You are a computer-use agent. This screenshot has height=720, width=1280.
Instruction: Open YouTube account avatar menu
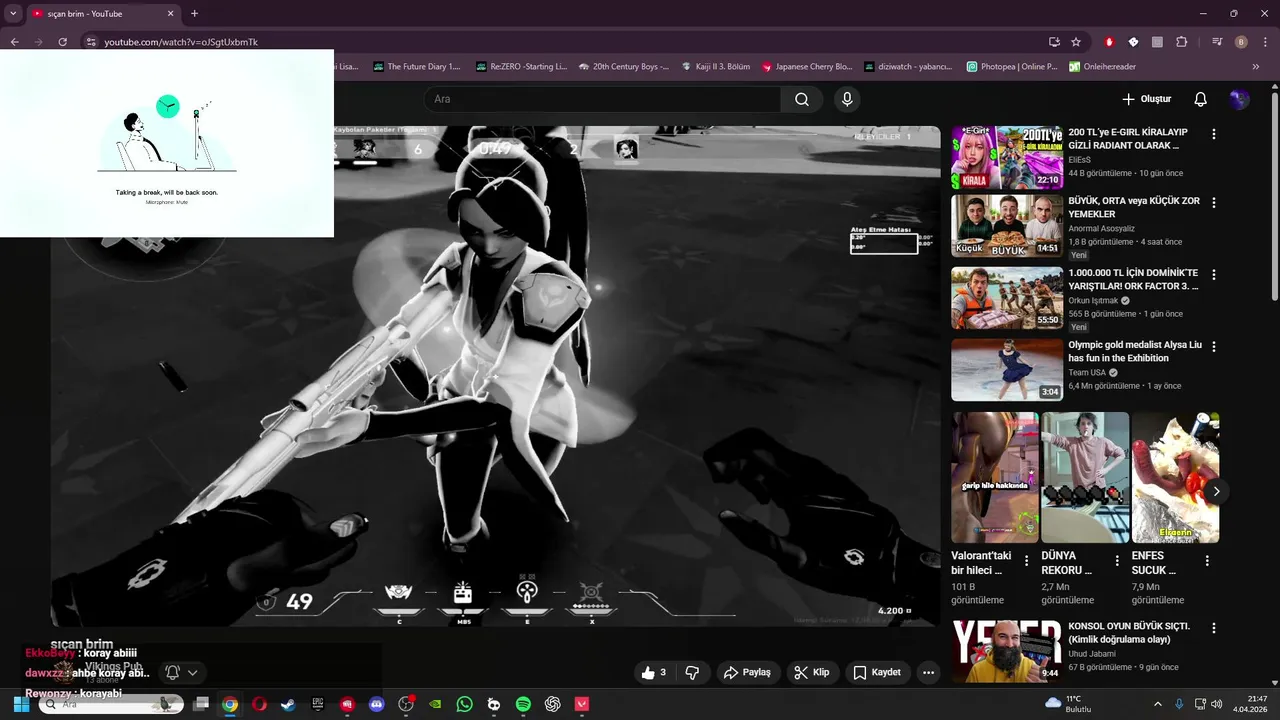click(1239, 99)
